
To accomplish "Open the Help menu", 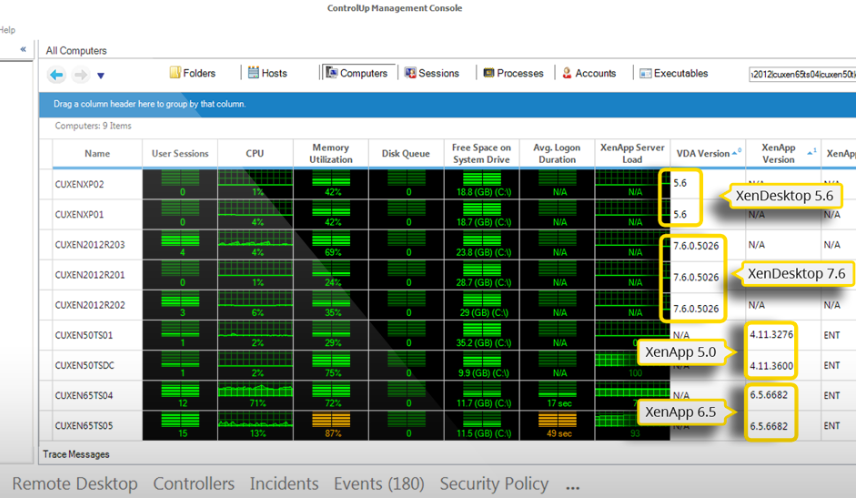I will [7, 29].
